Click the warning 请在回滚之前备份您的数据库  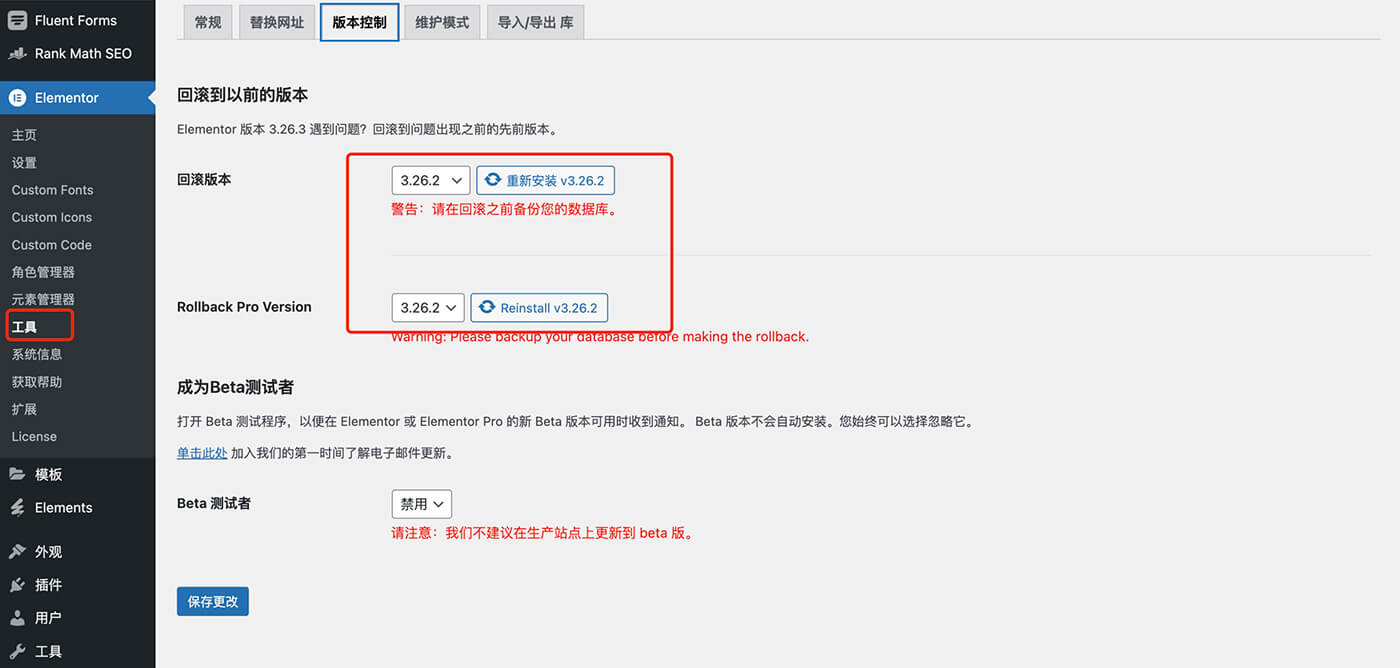(x=503, y=210)
